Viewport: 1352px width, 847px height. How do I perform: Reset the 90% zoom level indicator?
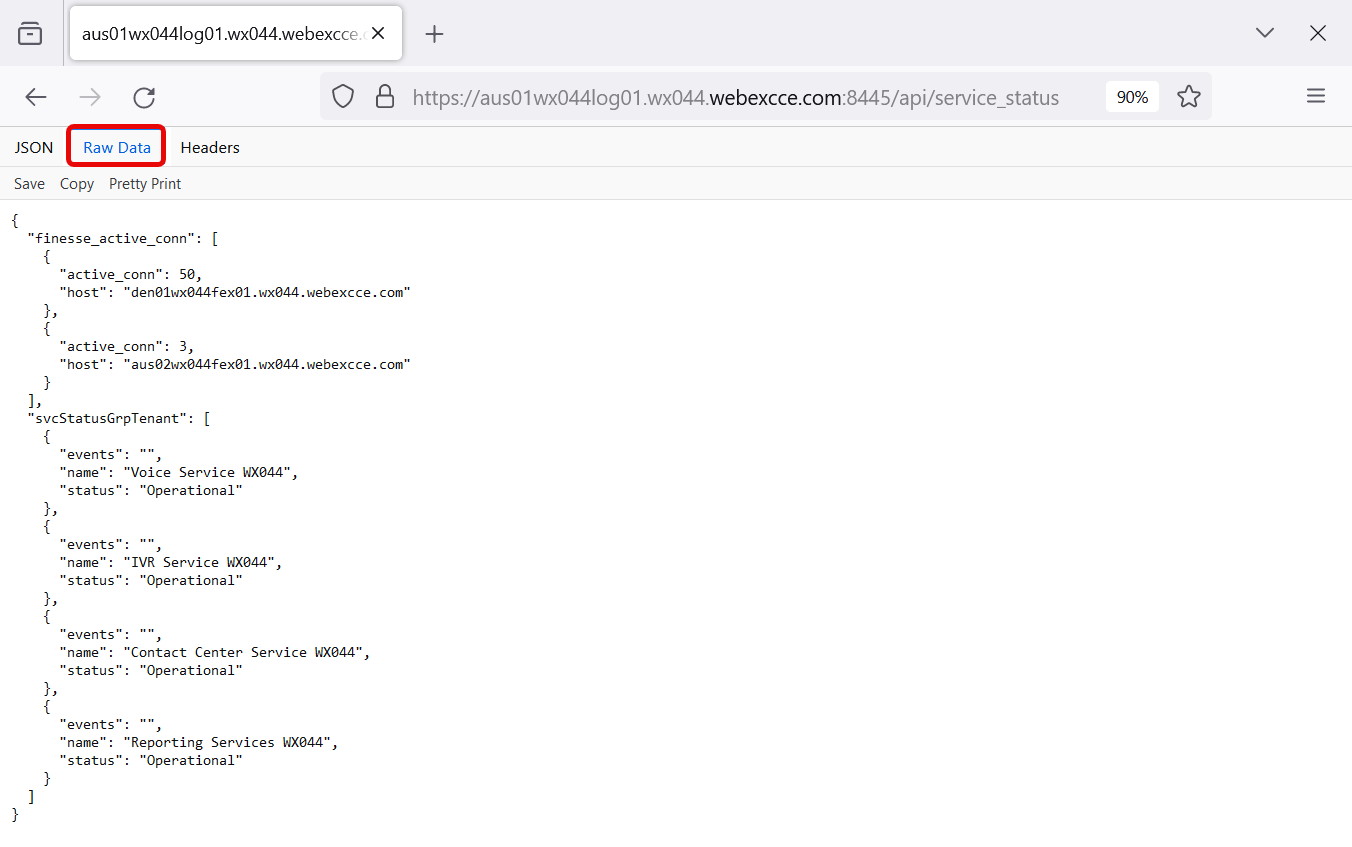coord(1132,97)
